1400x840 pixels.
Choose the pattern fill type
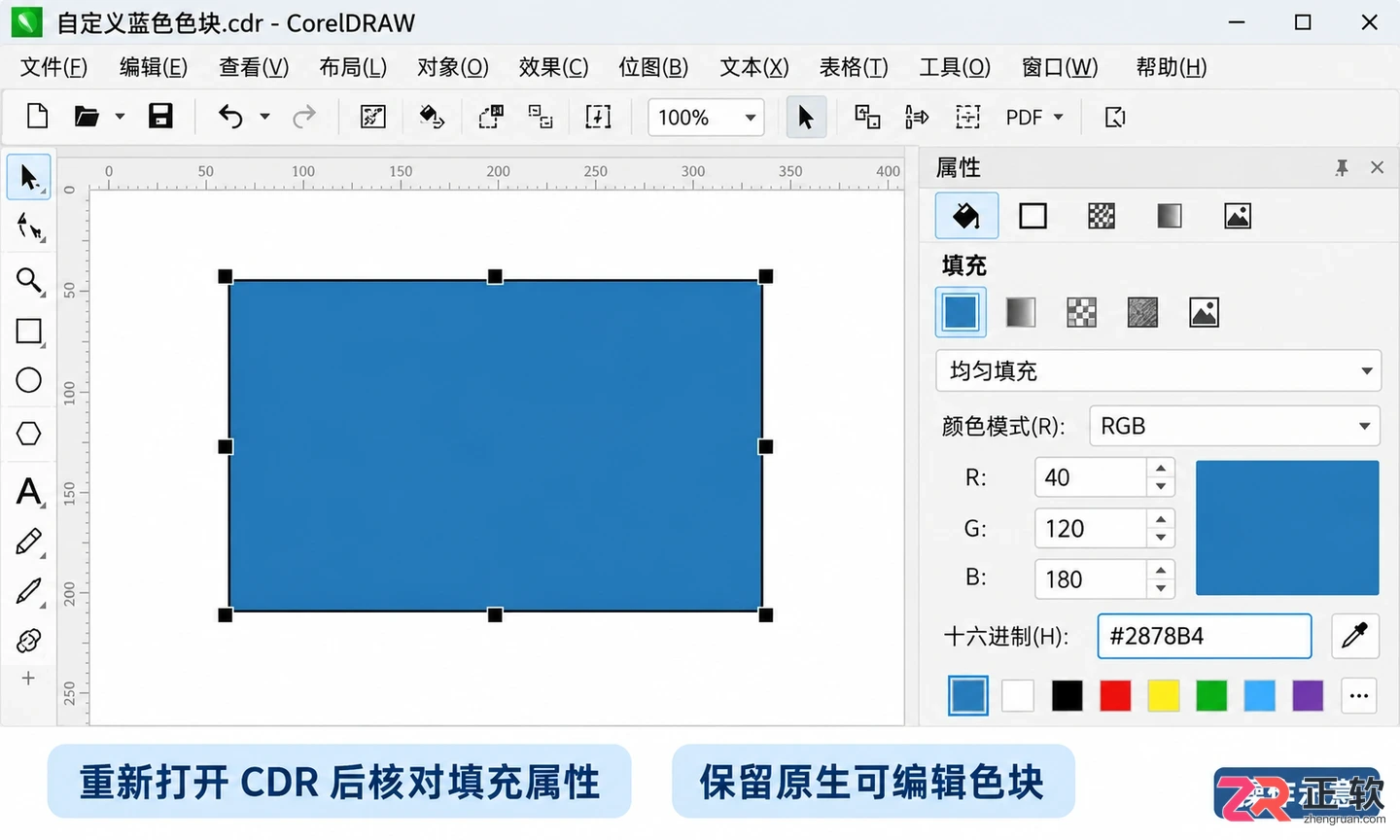pos(1081,312)
